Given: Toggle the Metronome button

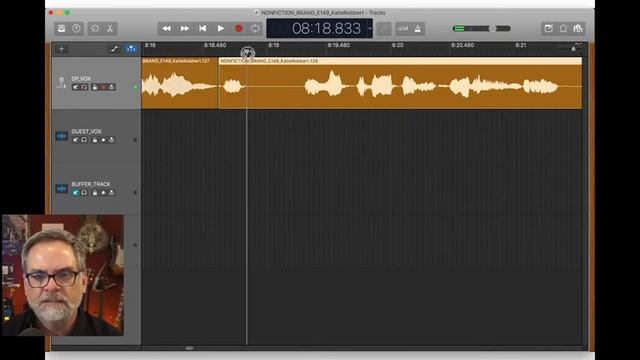Looking at the screenshot, I should pyautogui.click(x=418, y=28).
